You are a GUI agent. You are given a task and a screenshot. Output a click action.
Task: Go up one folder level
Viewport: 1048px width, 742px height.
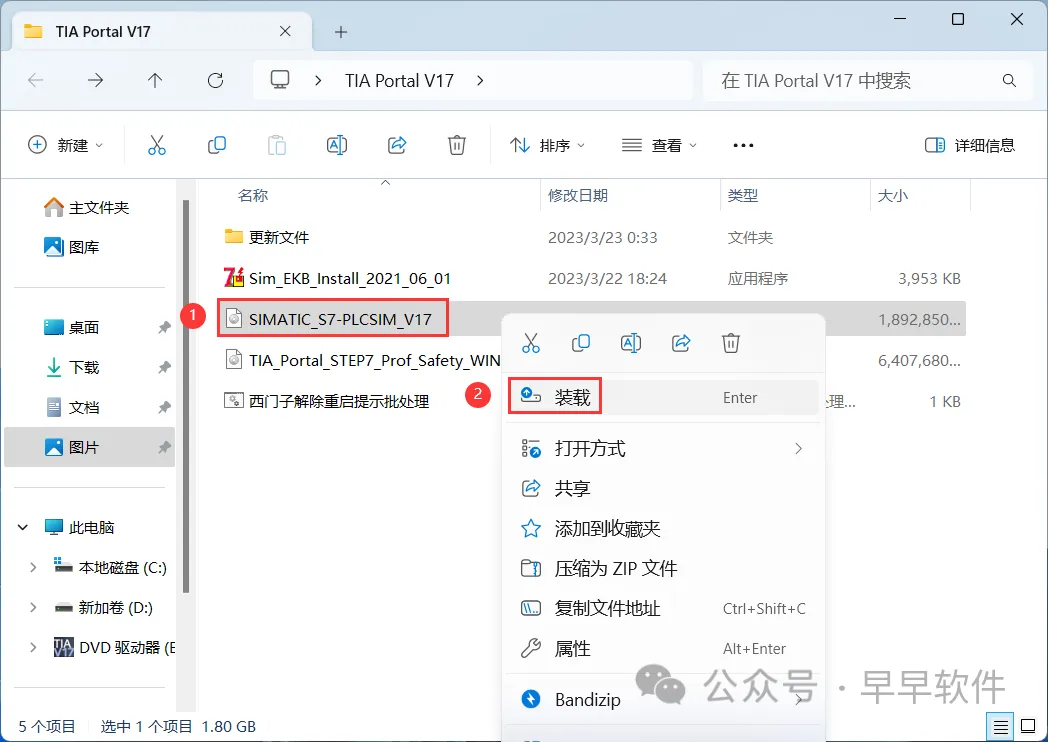coord(155,81)
